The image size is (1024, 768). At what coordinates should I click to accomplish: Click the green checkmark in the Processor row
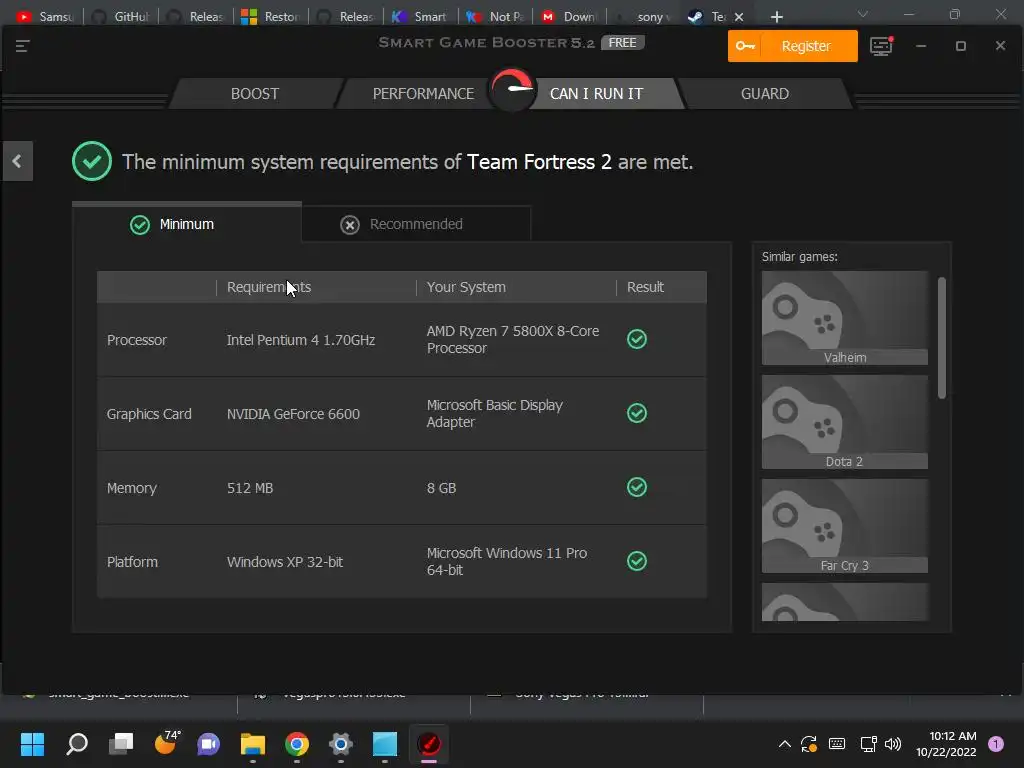click(x=637, y=339)
